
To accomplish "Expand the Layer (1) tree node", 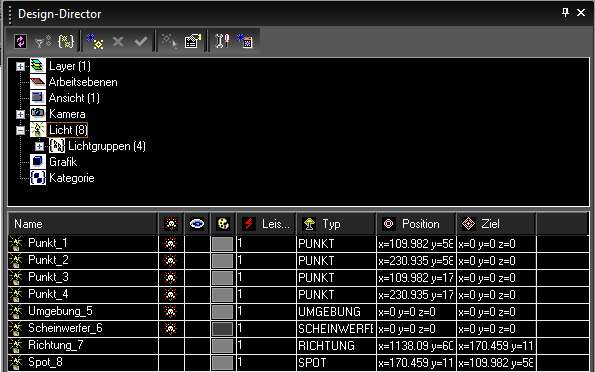I will pos(20,67).
